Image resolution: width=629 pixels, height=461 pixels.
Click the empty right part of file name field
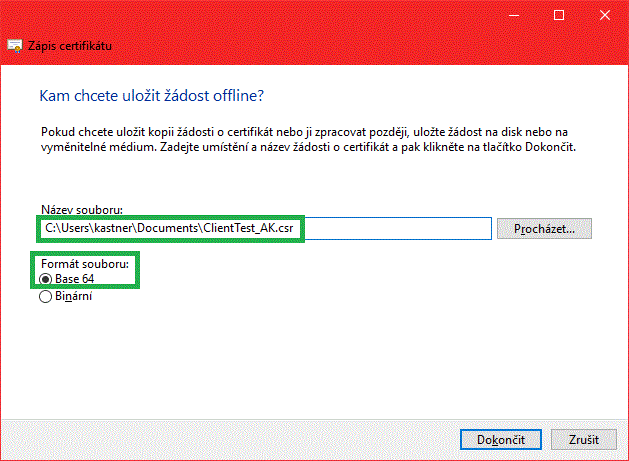(400, 229)
